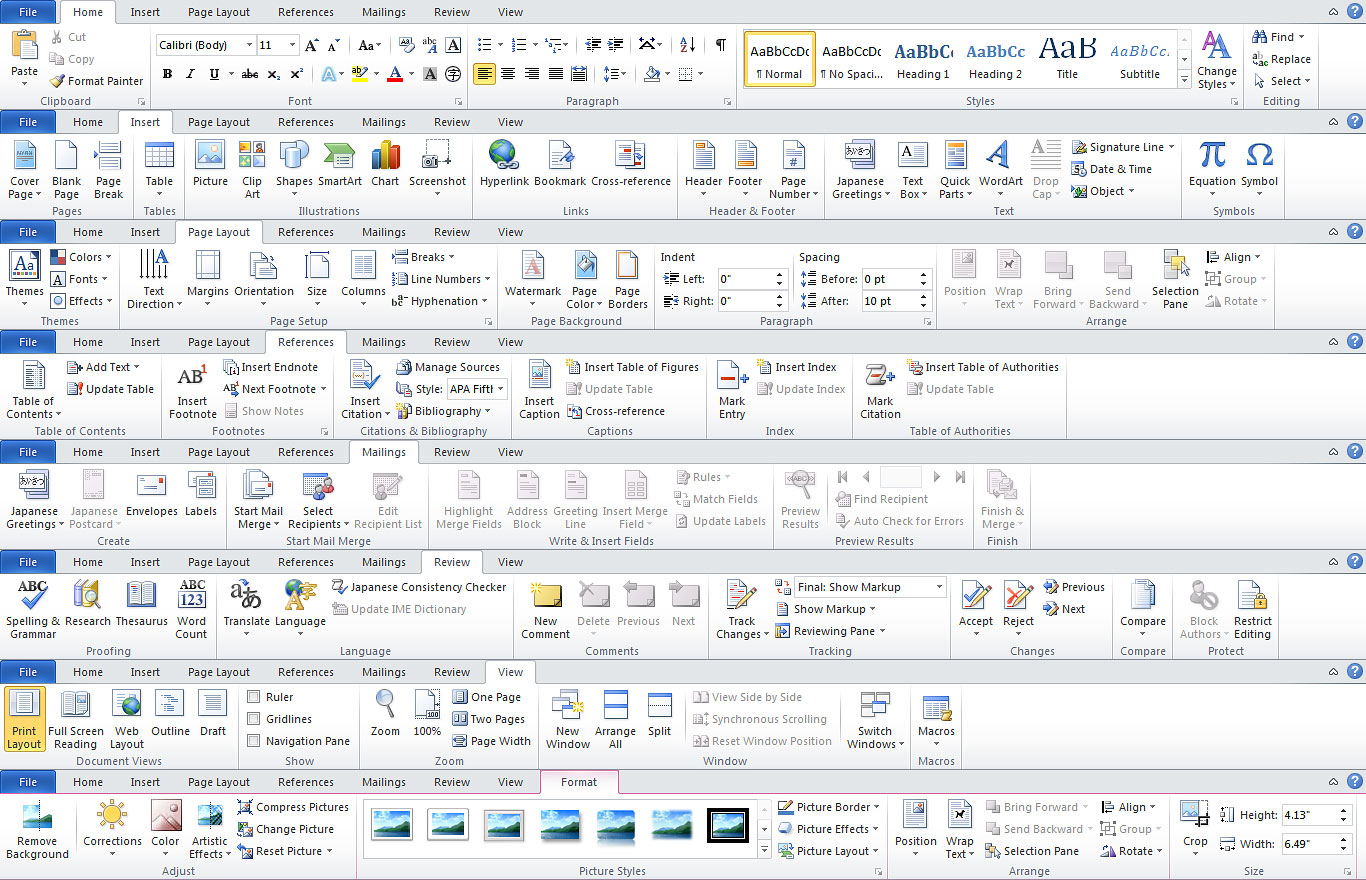Image resolution: width=1366 pixels, height=880 pixels.
Task: Check the Navigation Pane box
Action: point(254,741)
